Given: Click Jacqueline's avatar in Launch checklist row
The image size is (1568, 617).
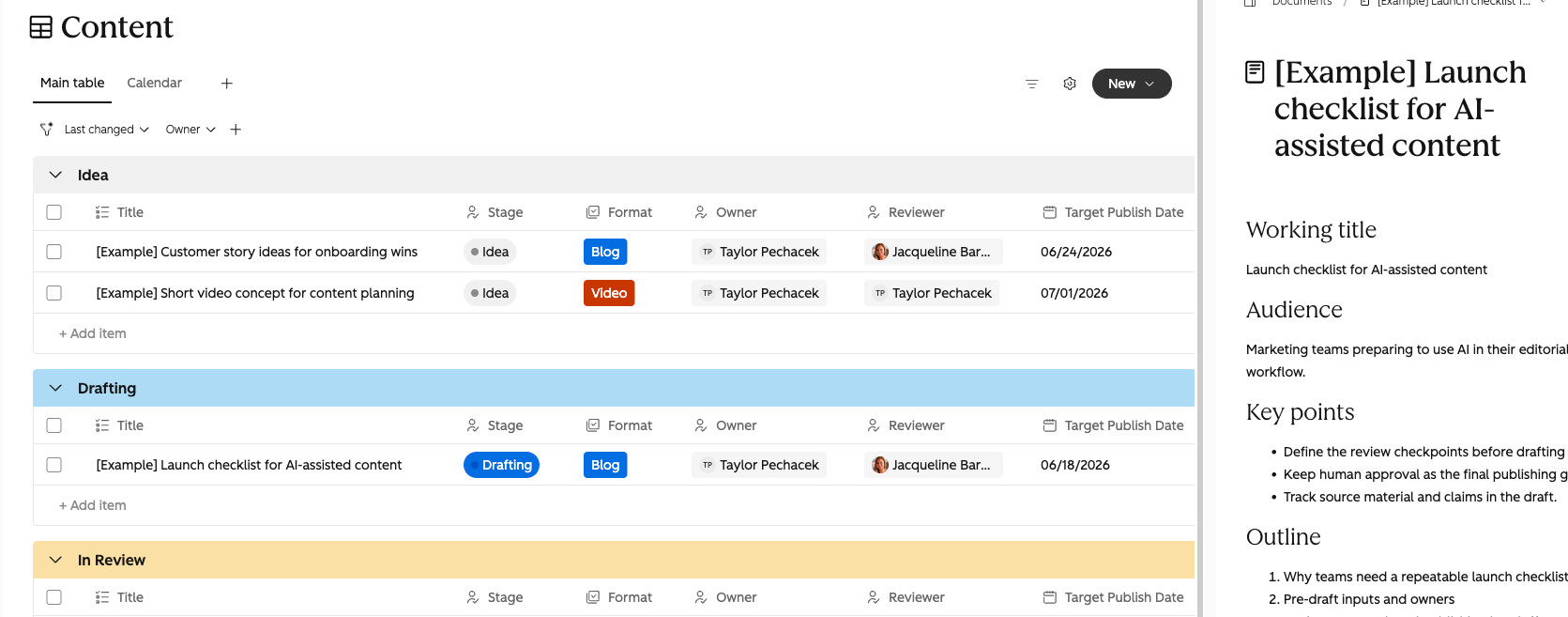Looking at the screenshot, I should [880, 465].
